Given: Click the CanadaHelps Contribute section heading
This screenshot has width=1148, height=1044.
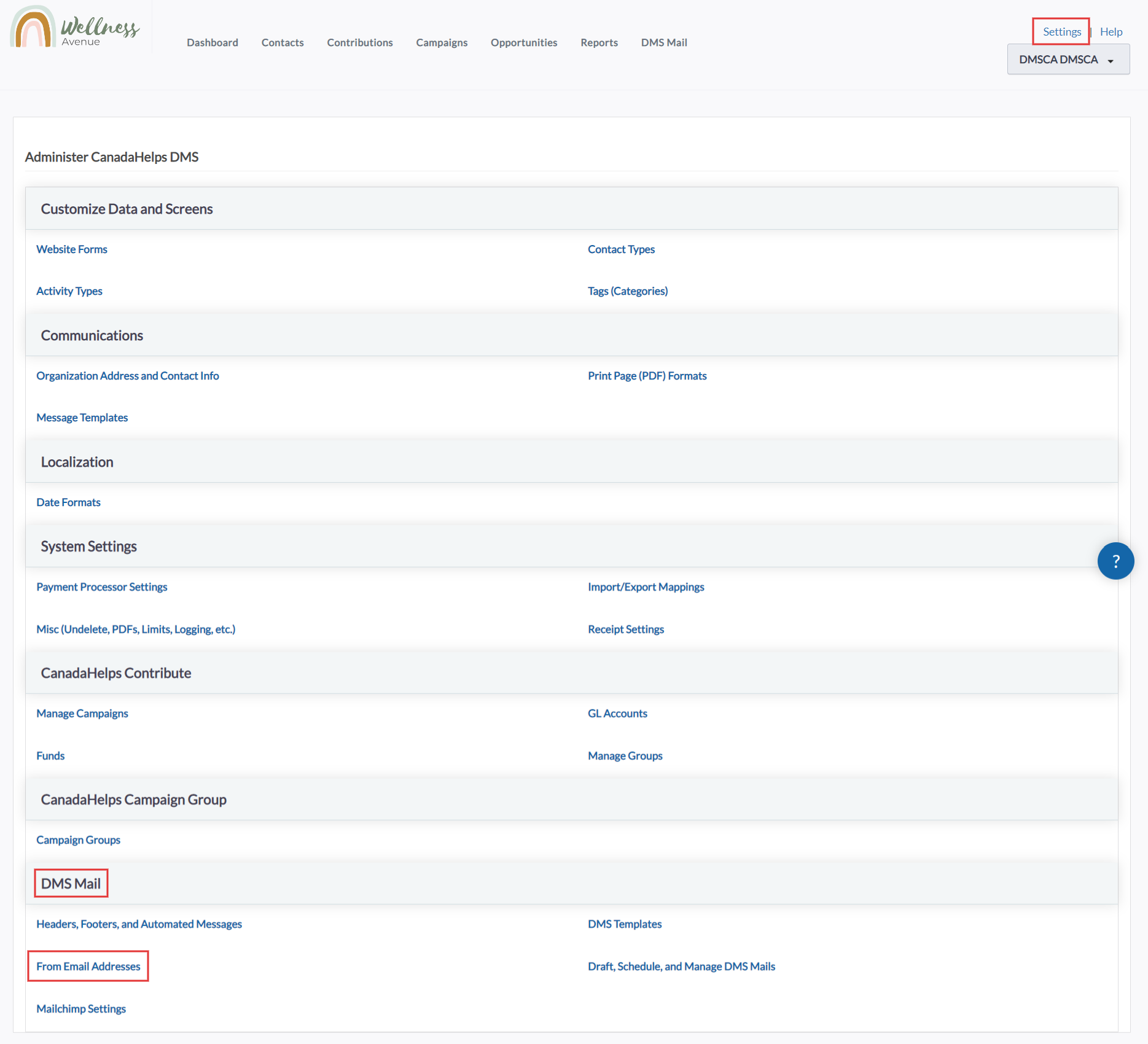Looking at the screenshot, I should [x=115, y=673].
